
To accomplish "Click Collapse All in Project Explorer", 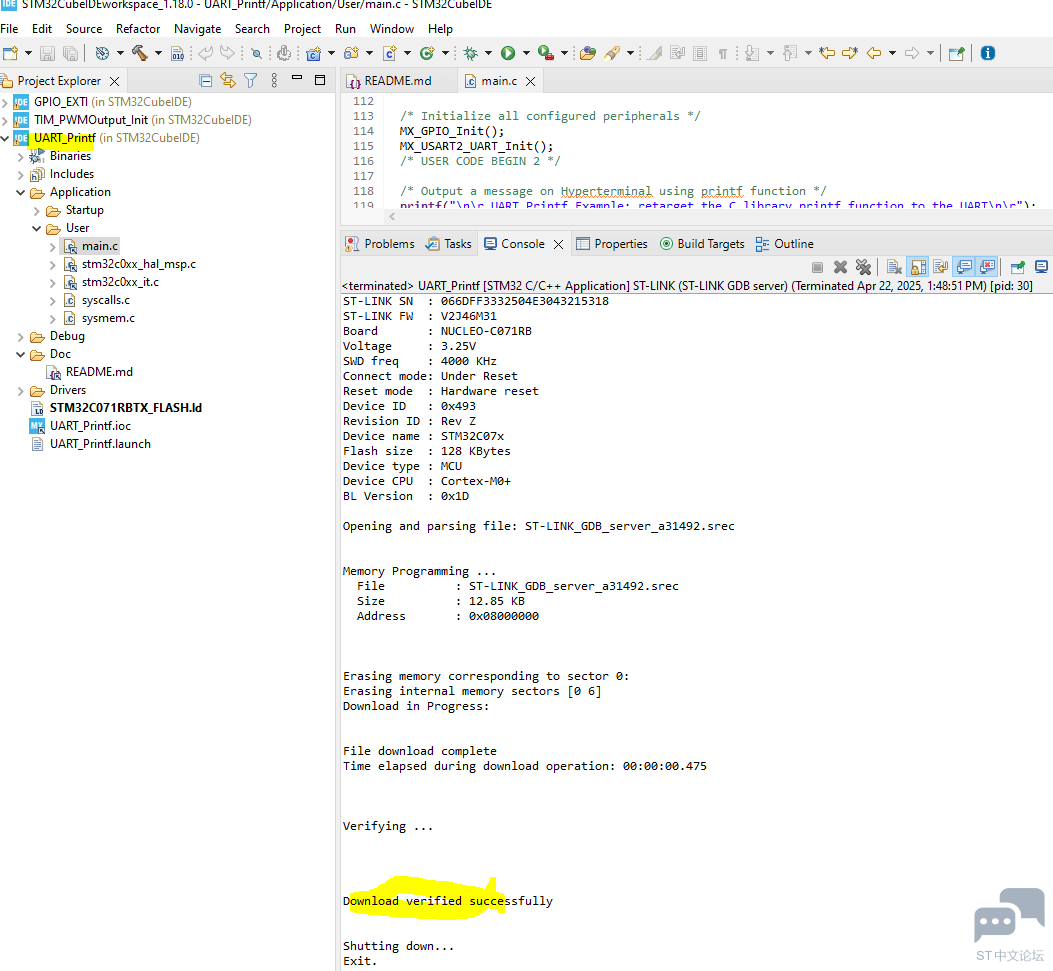I will pos(206,81).
